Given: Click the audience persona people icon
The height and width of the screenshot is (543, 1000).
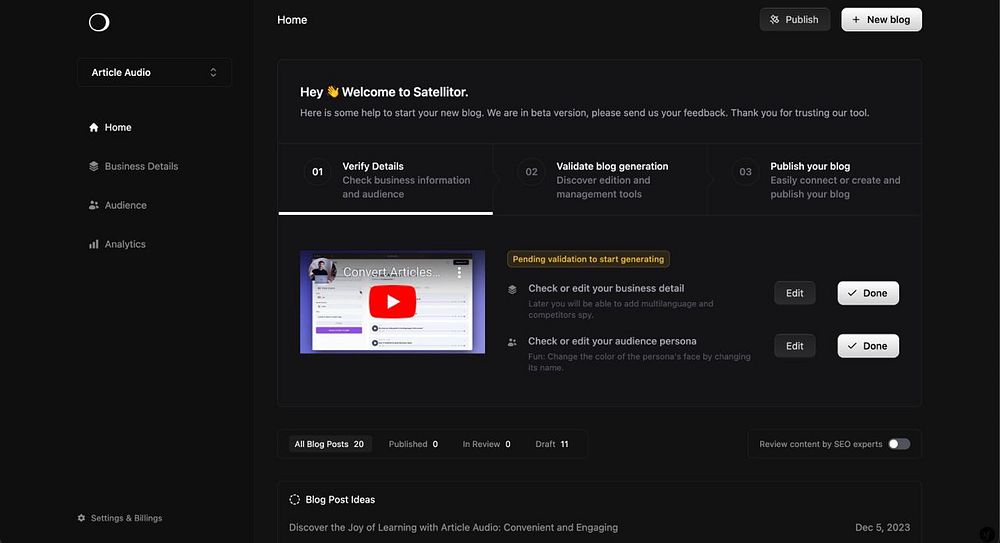Looking at the screenshot, I should [512, 343].
